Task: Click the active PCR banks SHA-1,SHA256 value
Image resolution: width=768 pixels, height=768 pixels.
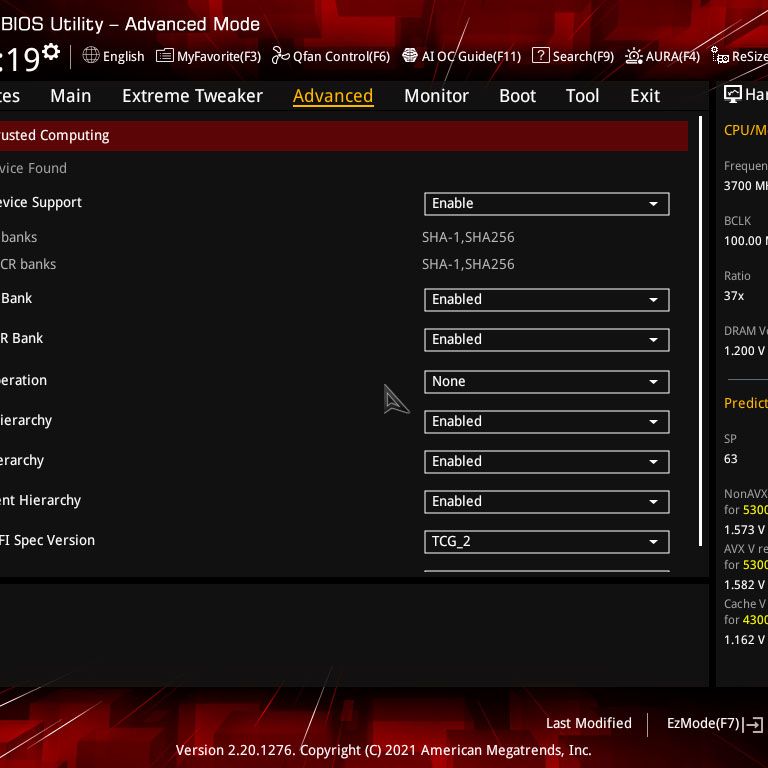Action: pos(468,238)
